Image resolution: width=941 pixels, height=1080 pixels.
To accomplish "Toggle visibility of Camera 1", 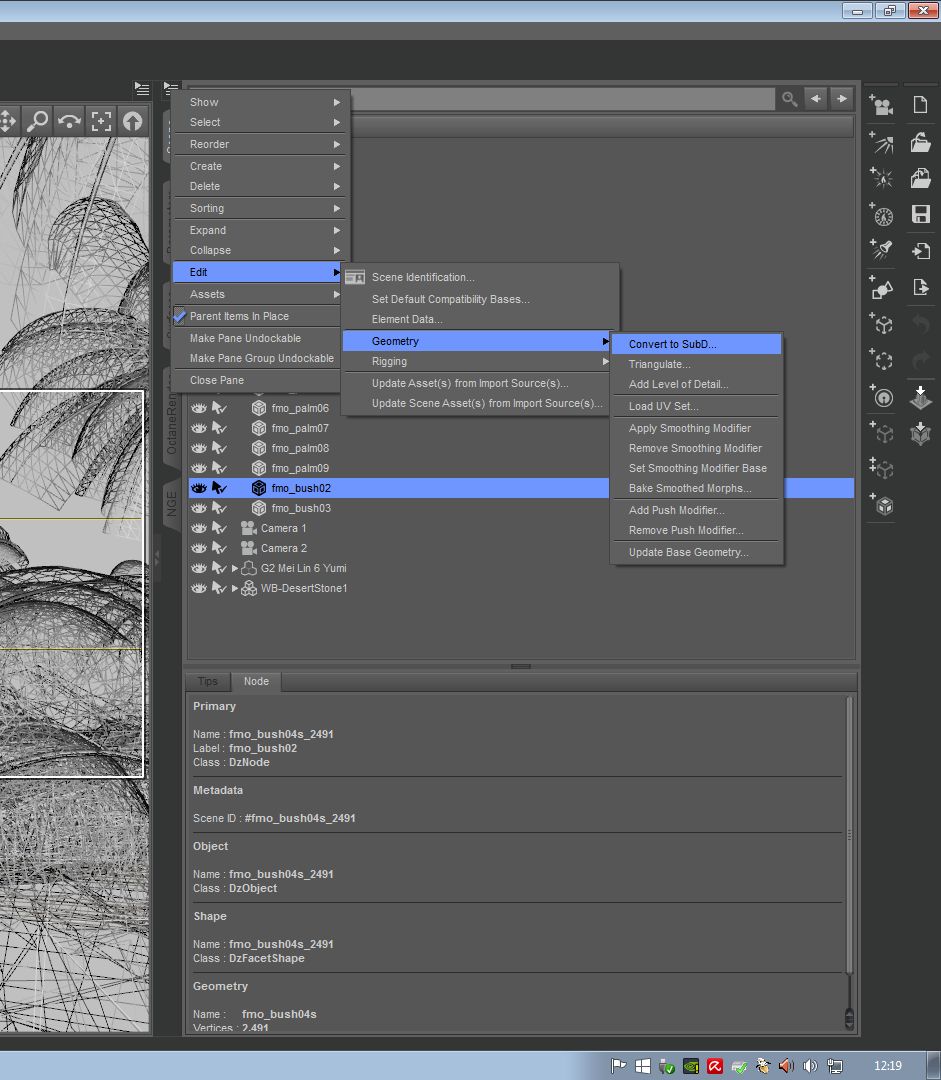I will click(198, 528).
